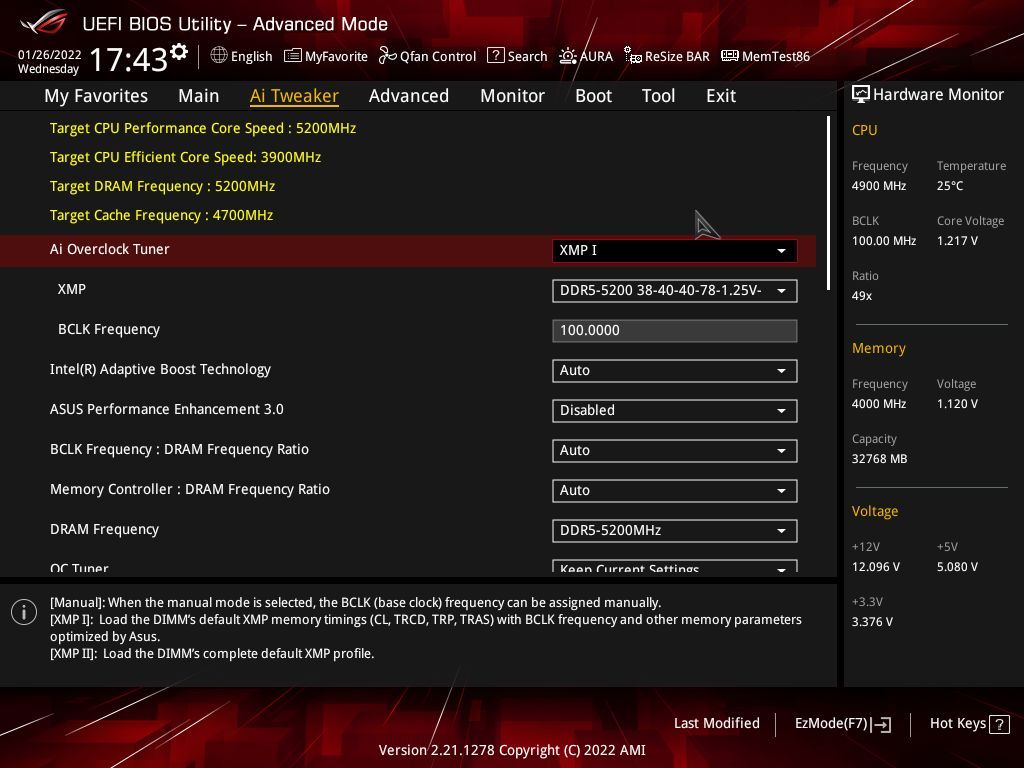Click CPU frequency value 4900 MHz
The image size is (1024, 768).
pyautogui.click(x=879, y=185)
